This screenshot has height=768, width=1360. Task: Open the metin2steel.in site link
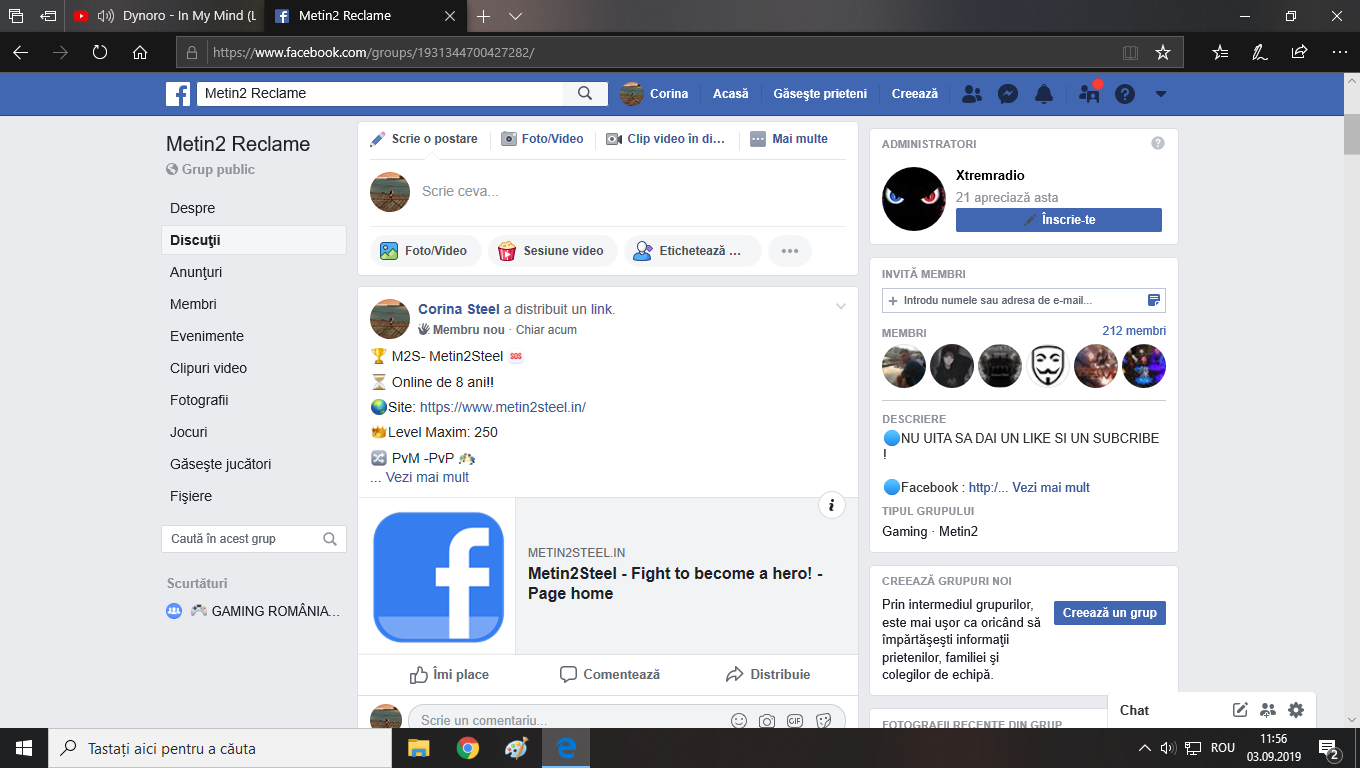point(503,407)
